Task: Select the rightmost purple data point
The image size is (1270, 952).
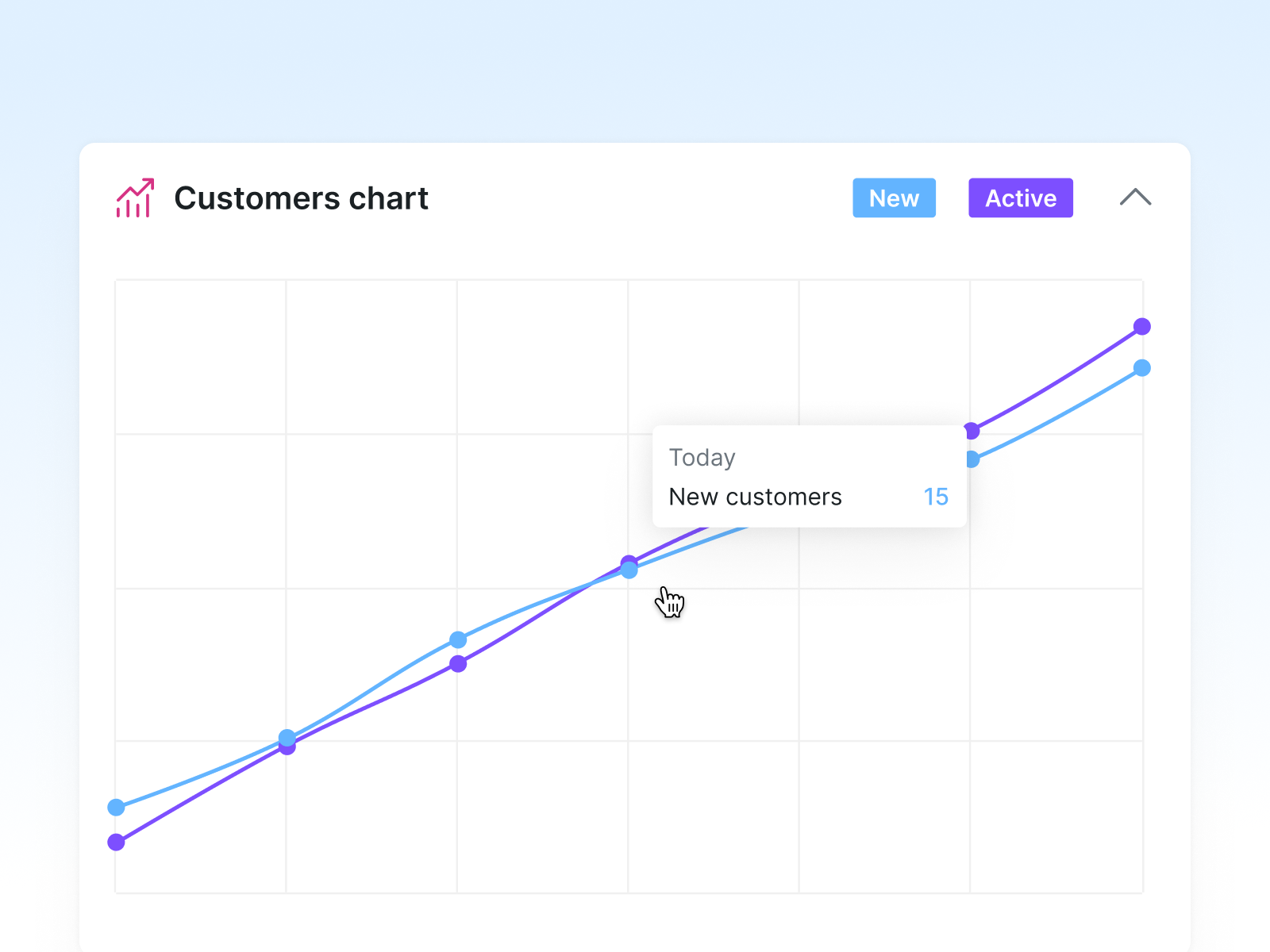Action: [x=1141, y=327]
